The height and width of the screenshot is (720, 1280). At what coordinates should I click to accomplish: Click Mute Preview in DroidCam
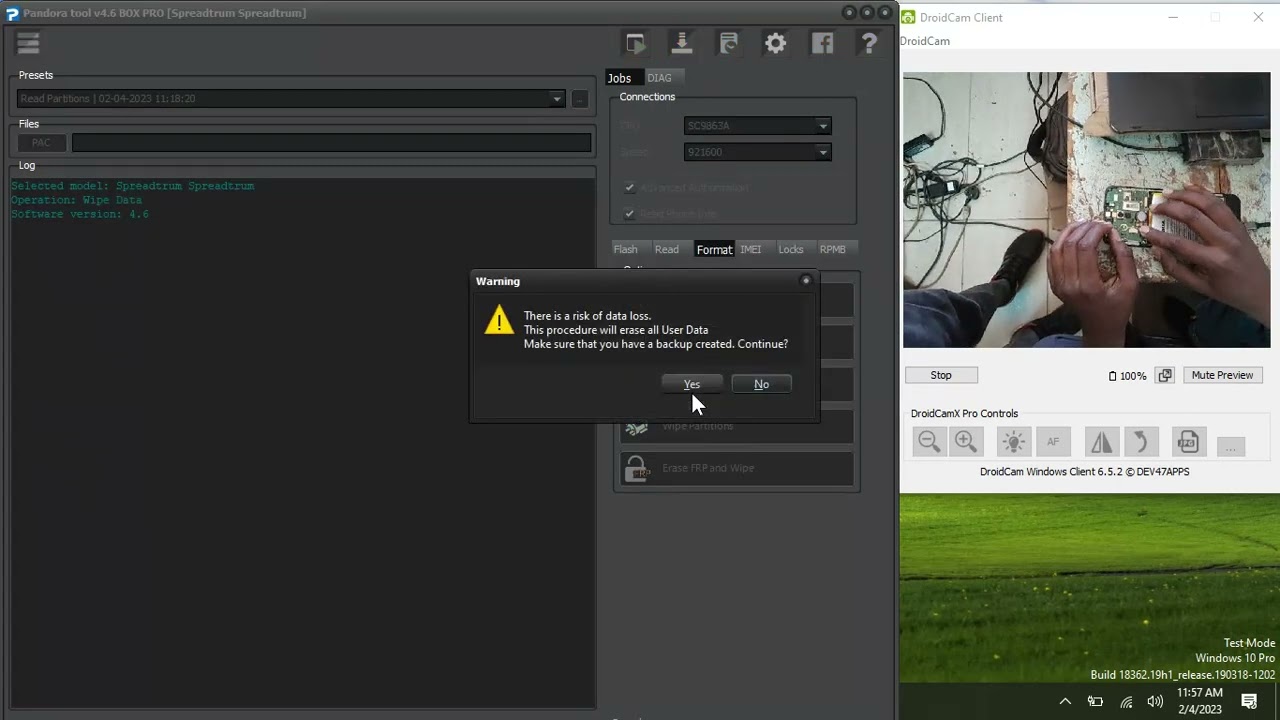coord(1222,375)
